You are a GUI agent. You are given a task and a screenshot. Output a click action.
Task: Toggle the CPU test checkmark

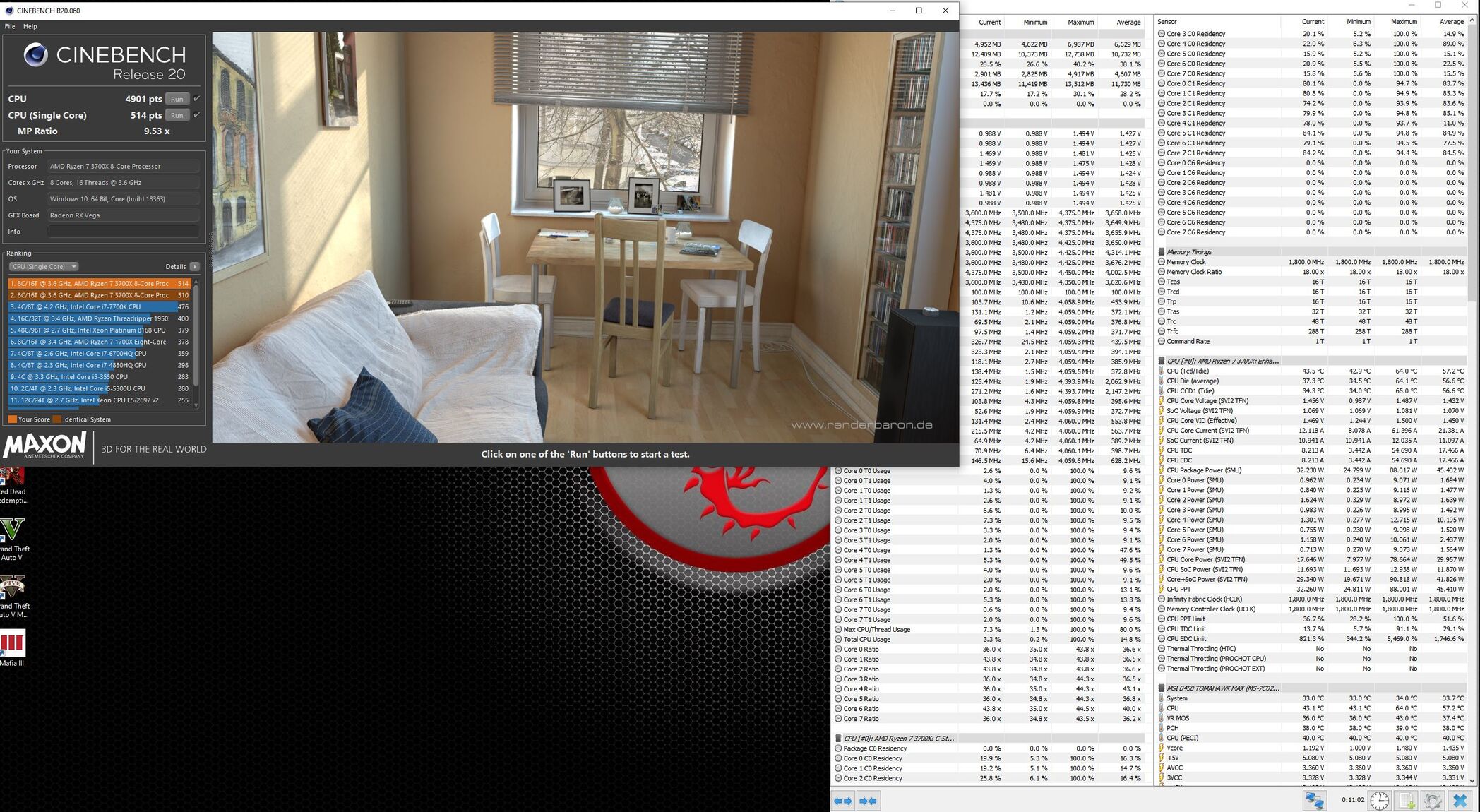coord(196,99)
